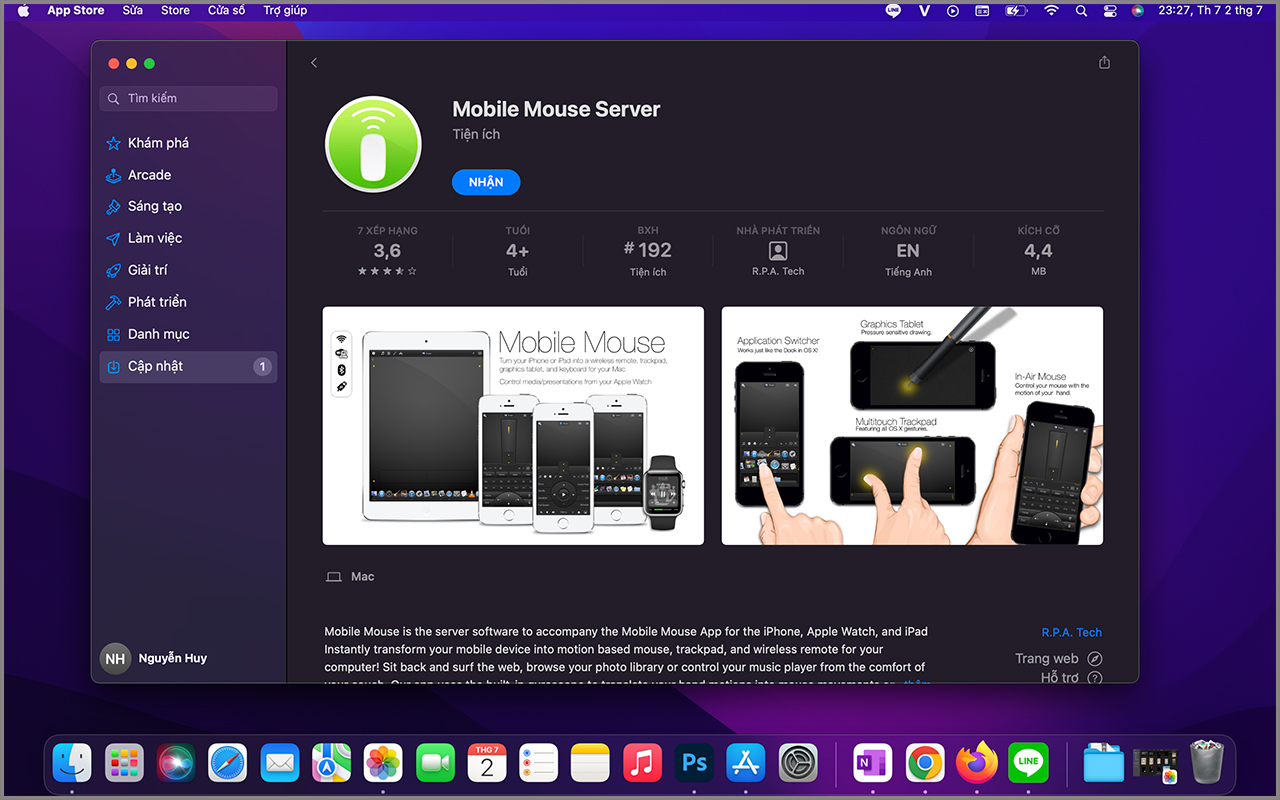Image resolution: width=1280 pixels, height=800 pixels.
Task: Open FaceTime from the dock
Action: click(x=435, y=763)
